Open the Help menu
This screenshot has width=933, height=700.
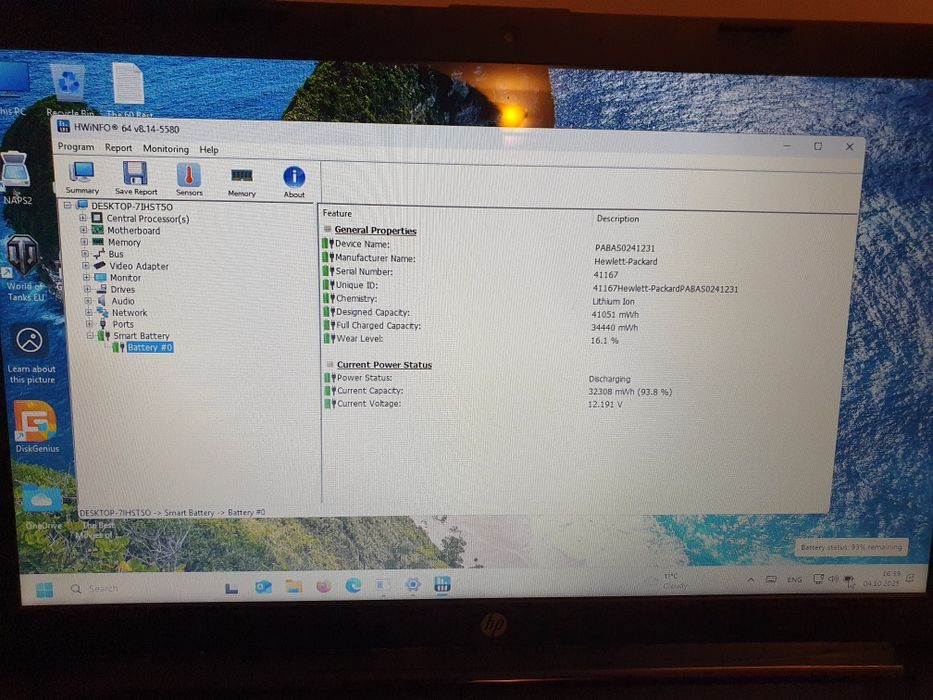coord(209,149)
